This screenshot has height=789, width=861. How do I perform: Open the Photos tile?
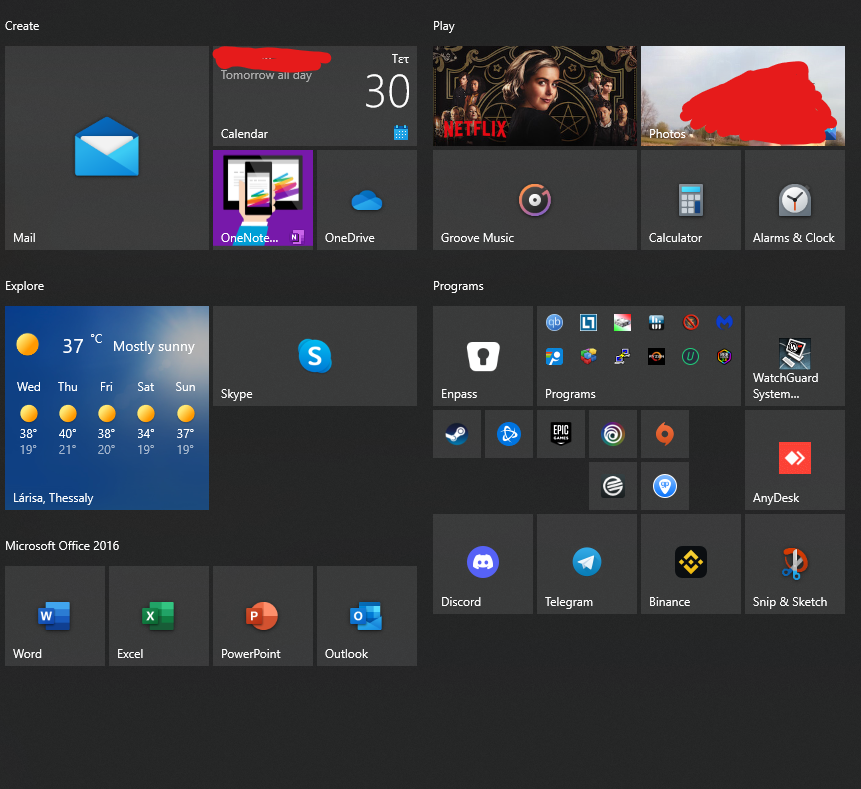coord(742,96)
